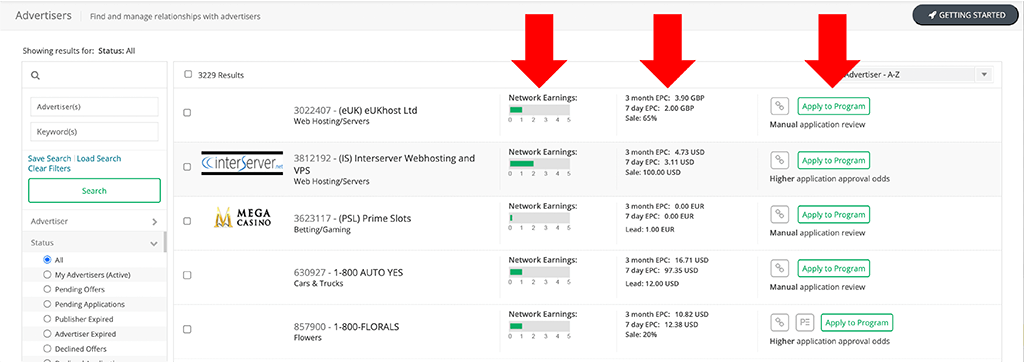Click the link icon for 1-800 AUTO YES
Viewport: 1024px width, 363px height.
pyautogui.click(x=779, y=268)
